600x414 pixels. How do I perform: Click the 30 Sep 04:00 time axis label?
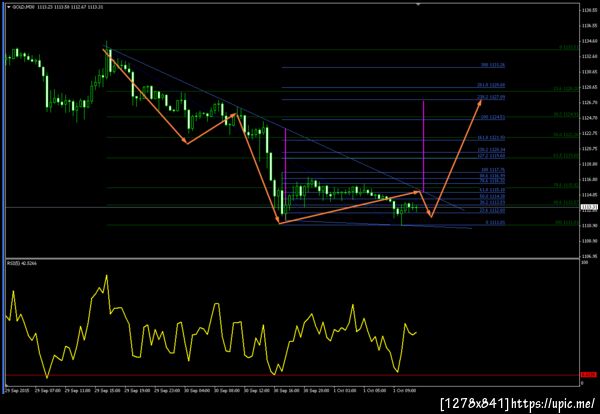click(x=196, y=391)
